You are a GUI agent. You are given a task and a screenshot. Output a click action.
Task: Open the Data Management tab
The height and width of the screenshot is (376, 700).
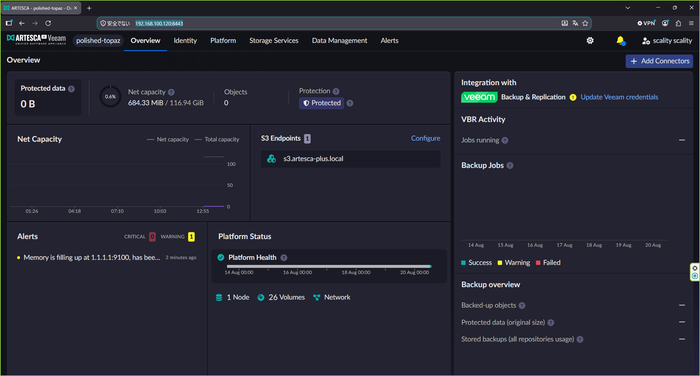point(339,41)
